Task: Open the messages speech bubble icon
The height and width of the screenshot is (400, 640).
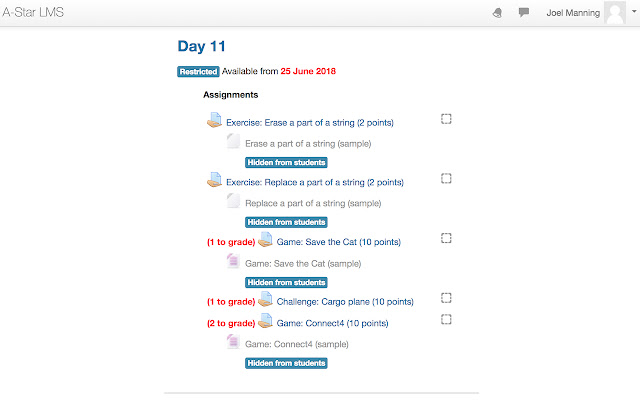Action: click(524, 13)
